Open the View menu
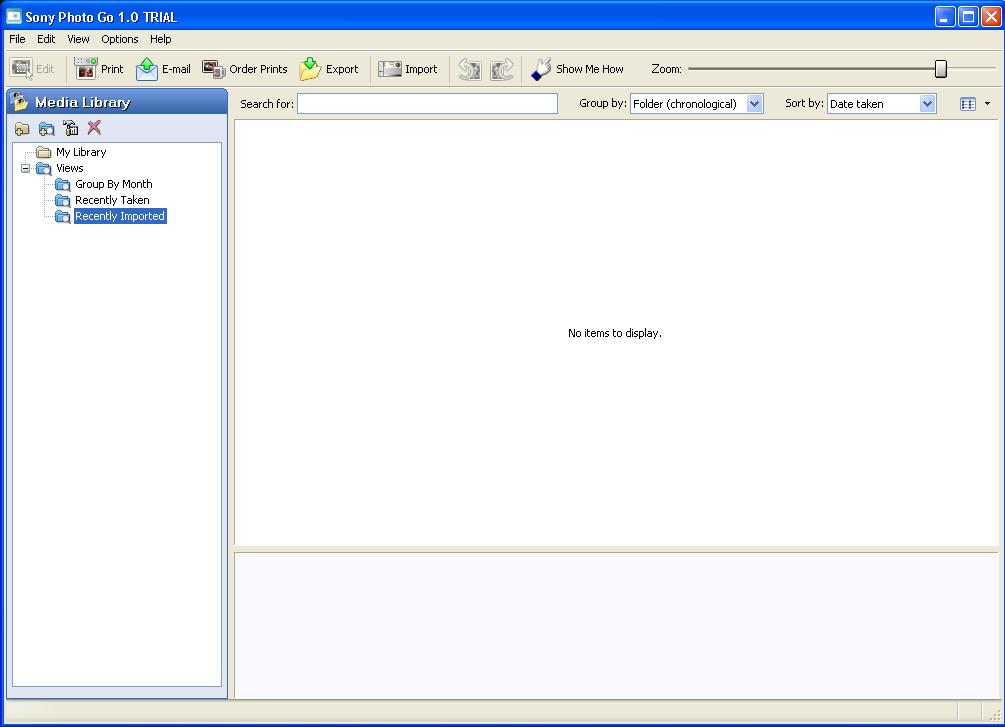The image size is (1005, 727). (78, 39)
